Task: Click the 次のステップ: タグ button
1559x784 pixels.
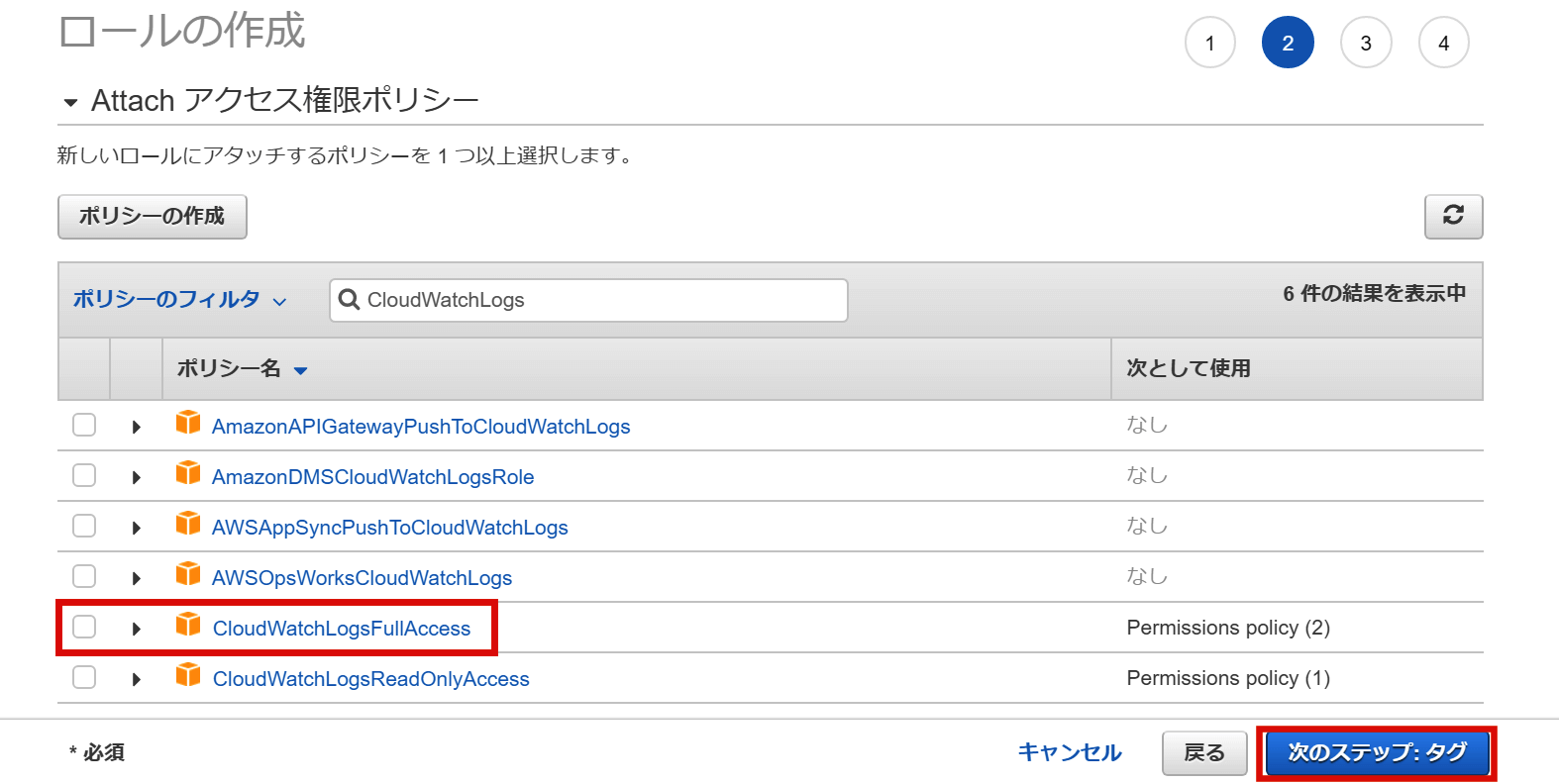Action: pos(1377,753)
